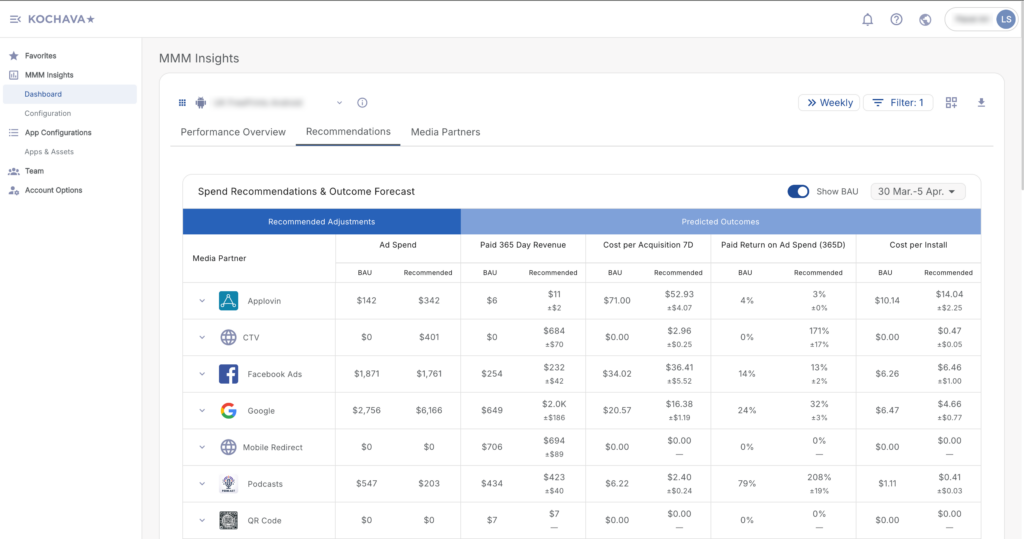Click the Weekly granularity button
1024x539 pixels.
tap(828, 103)
